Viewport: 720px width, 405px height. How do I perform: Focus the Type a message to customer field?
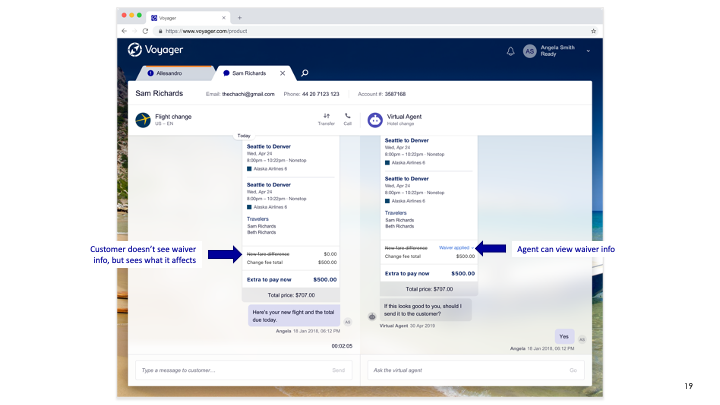244,370
